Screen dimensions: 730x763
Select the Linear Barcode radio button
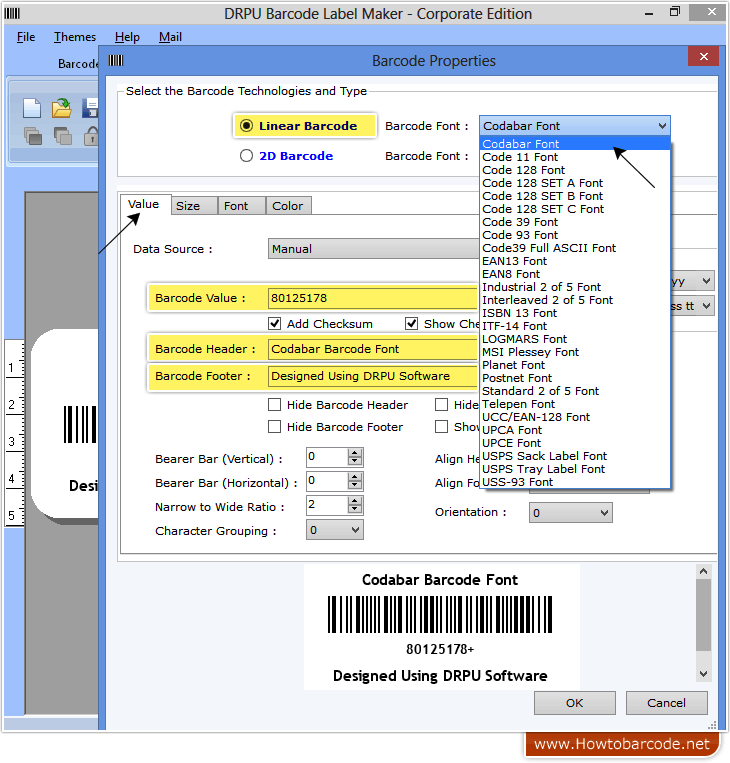[x=246, y=126]
